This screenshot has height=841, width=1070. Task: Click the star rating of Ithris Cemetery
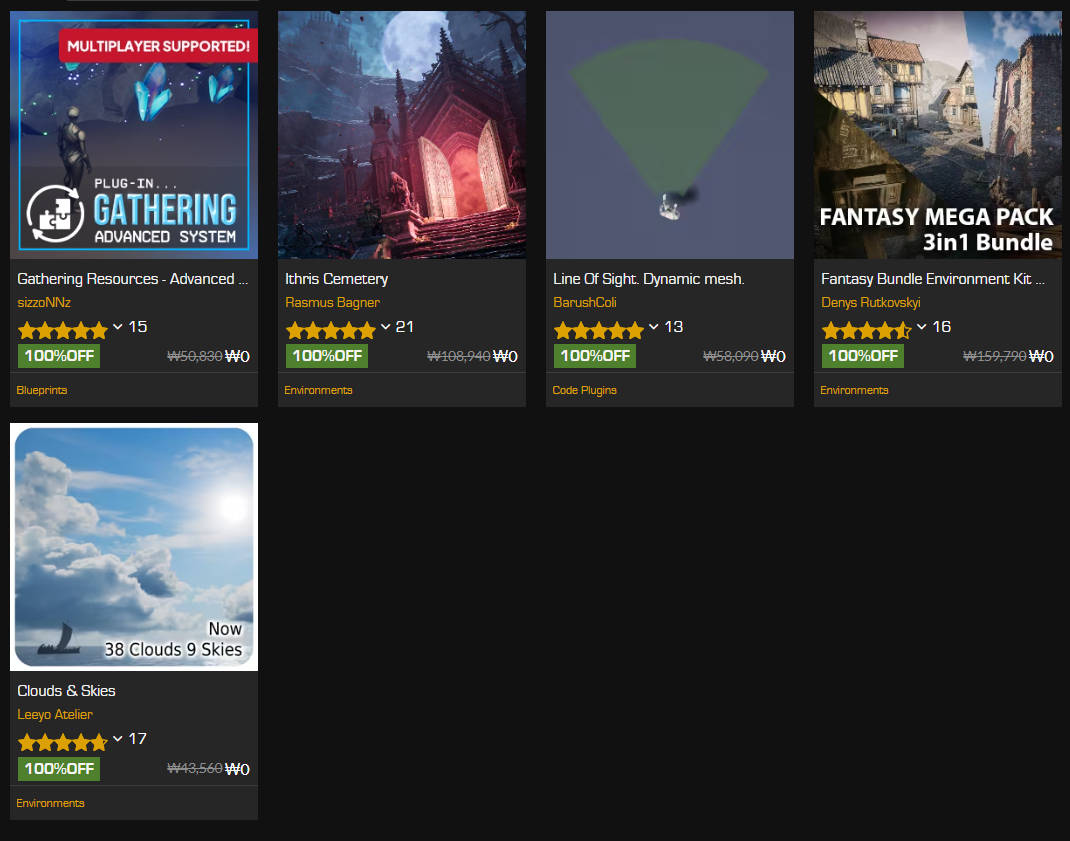[x=331, y=330]
